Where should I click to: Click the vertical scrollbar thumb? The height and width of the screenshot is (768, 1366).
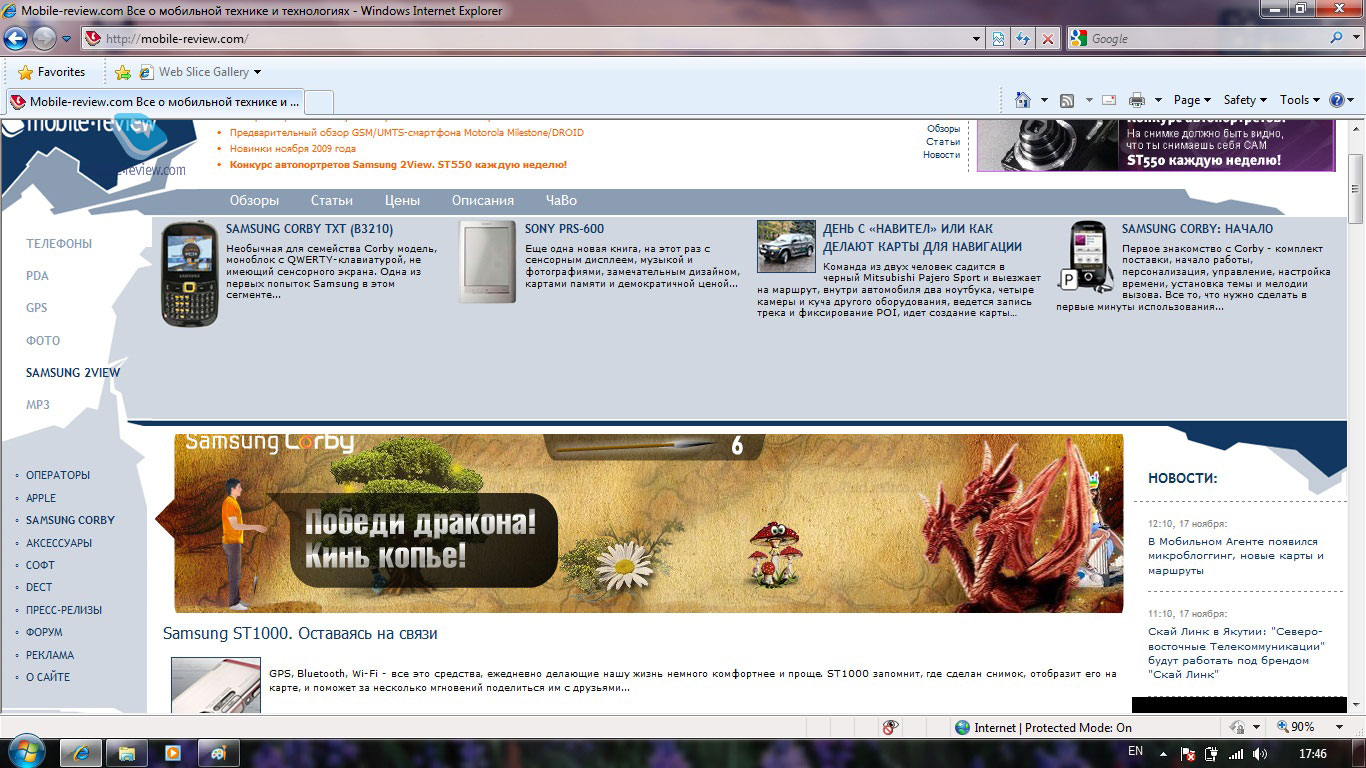point(1356,189)
